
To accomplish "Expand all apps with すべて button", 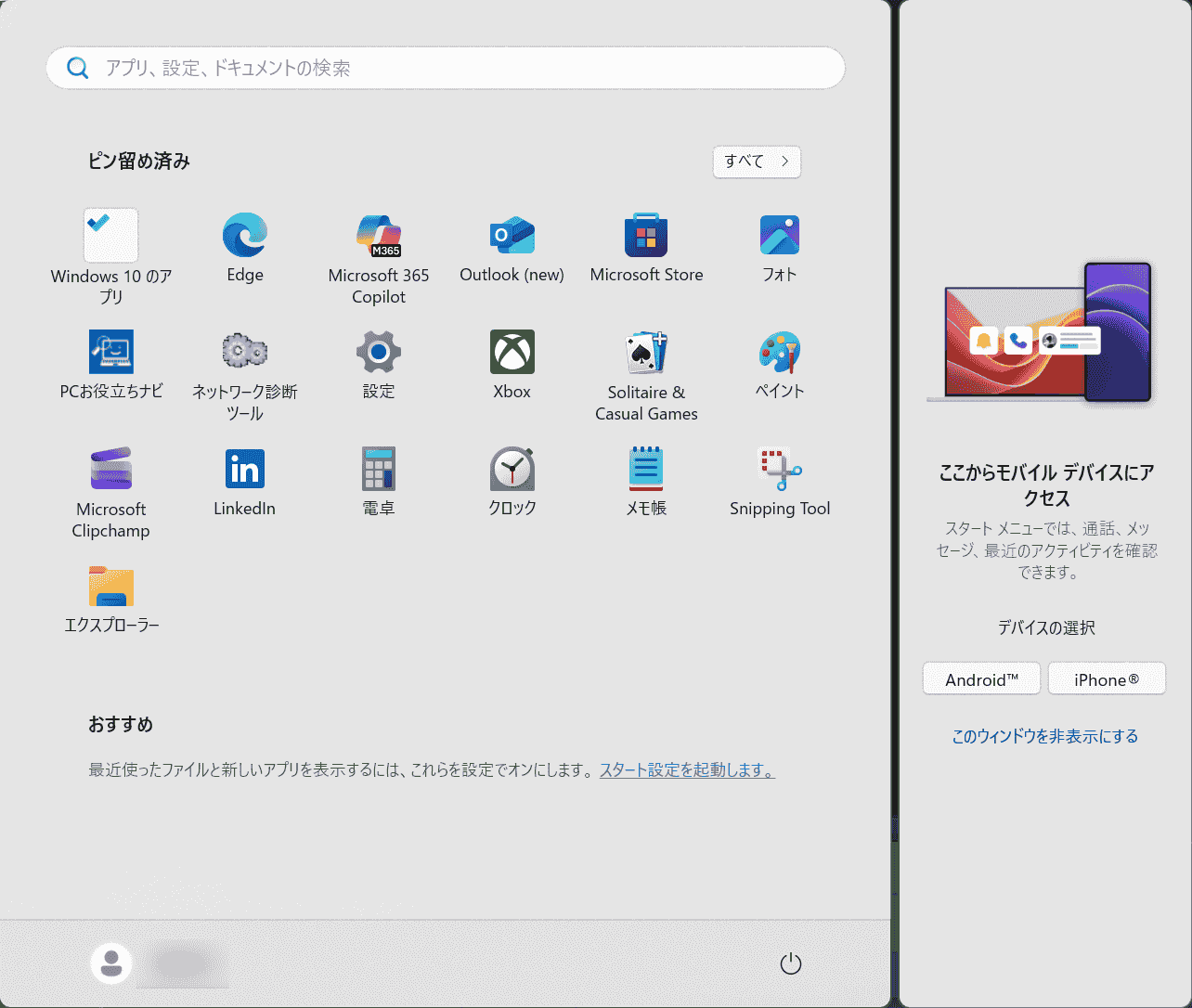I will [x=757, y=162].
